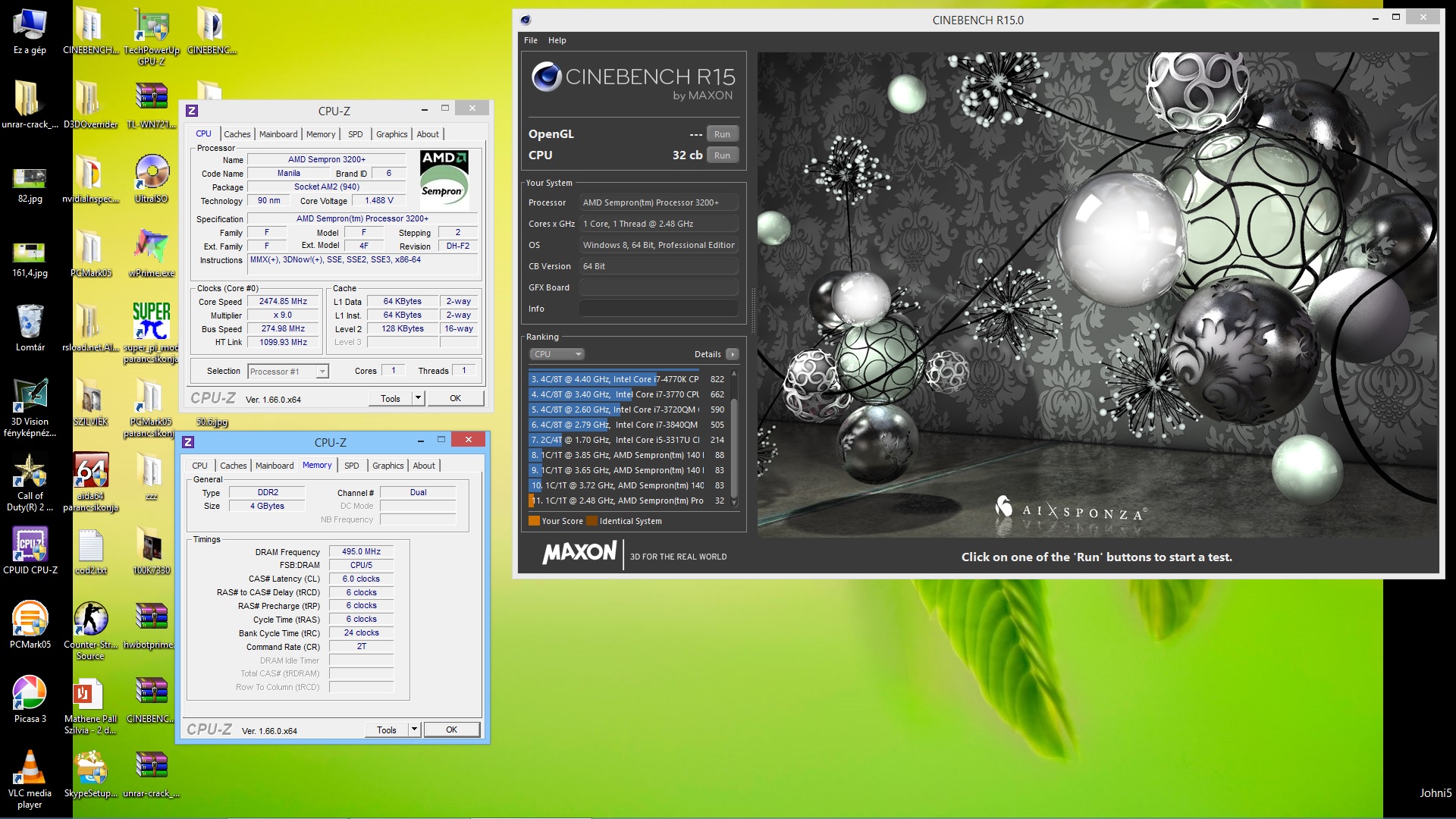
Task: Open TechPowerUp GPU-Z desktop shortcut
Action: [x=151, y=35]
